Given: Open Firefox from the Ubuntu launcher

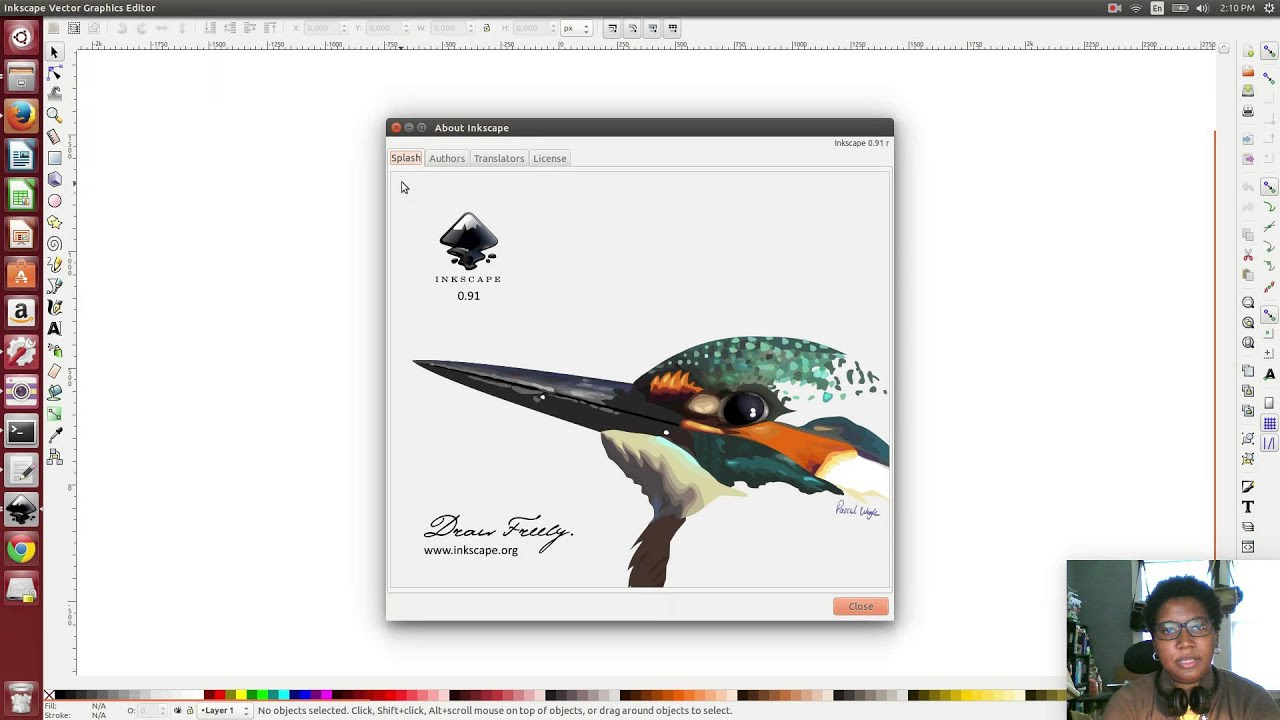Looking at the screenshot, I should click(x=21, y=115).
